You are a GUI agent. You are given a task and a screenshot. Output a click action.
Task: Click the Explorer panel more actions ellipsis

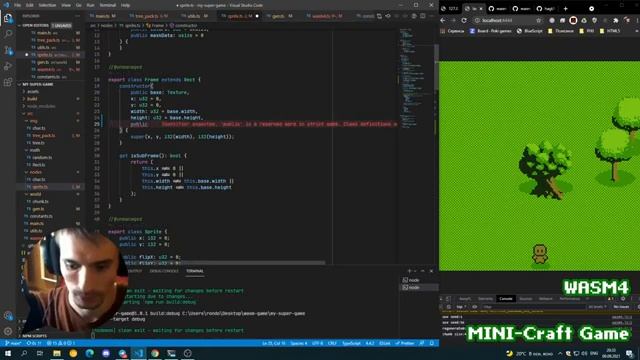point(78,16)
